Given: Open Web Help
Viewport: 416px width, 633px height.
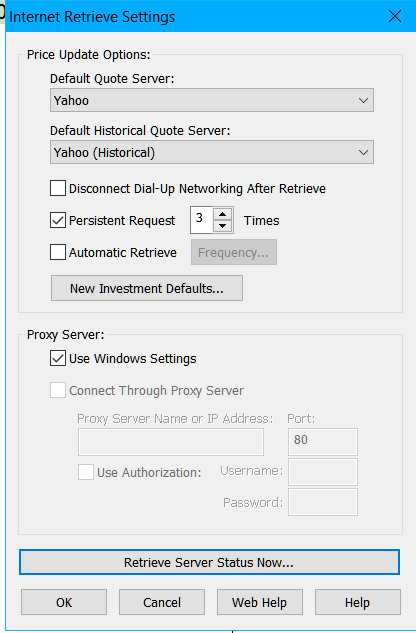Looking at the screenshot, I should (x=260, y=602).
